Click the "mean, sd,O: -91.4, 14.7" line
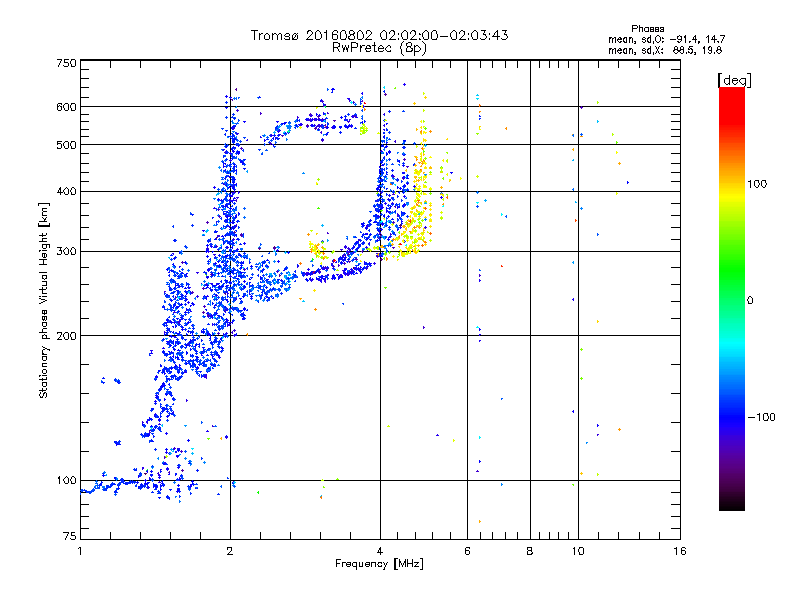800x600 pixels. 666,39
